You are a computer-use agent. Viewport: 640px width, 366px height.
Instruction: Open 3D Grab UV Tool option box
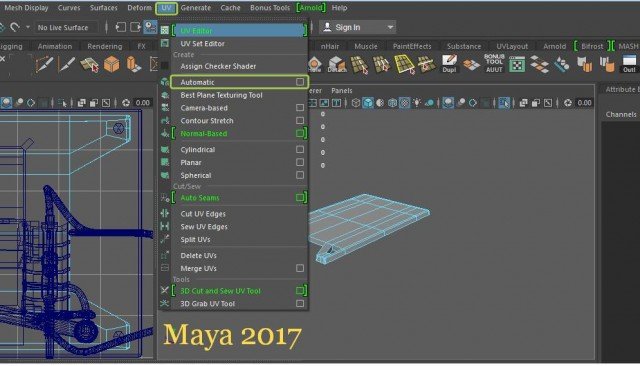click(x=300, y=304)
